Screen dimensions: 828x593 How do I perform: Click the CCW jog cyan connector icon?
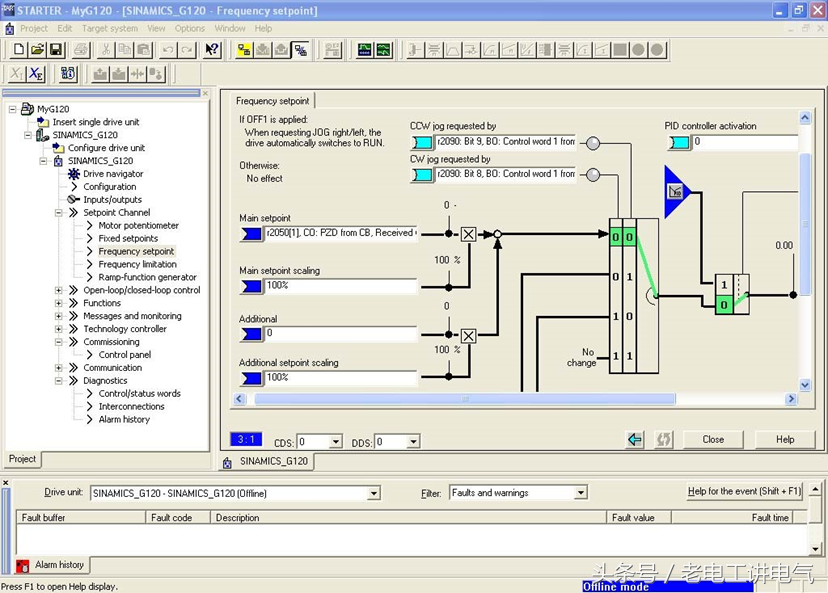[x=422, y=143]
